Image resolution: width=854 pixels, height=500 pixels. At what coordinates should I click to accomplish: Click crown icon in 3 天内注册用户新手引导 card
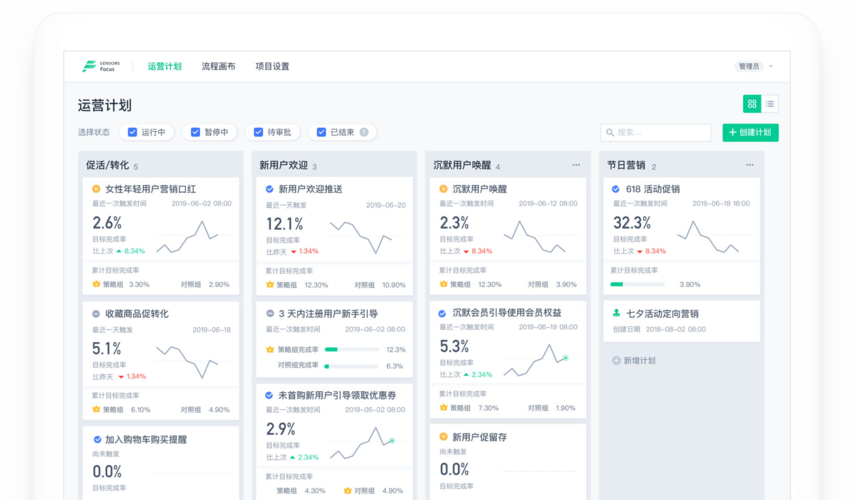pos(270,350)
